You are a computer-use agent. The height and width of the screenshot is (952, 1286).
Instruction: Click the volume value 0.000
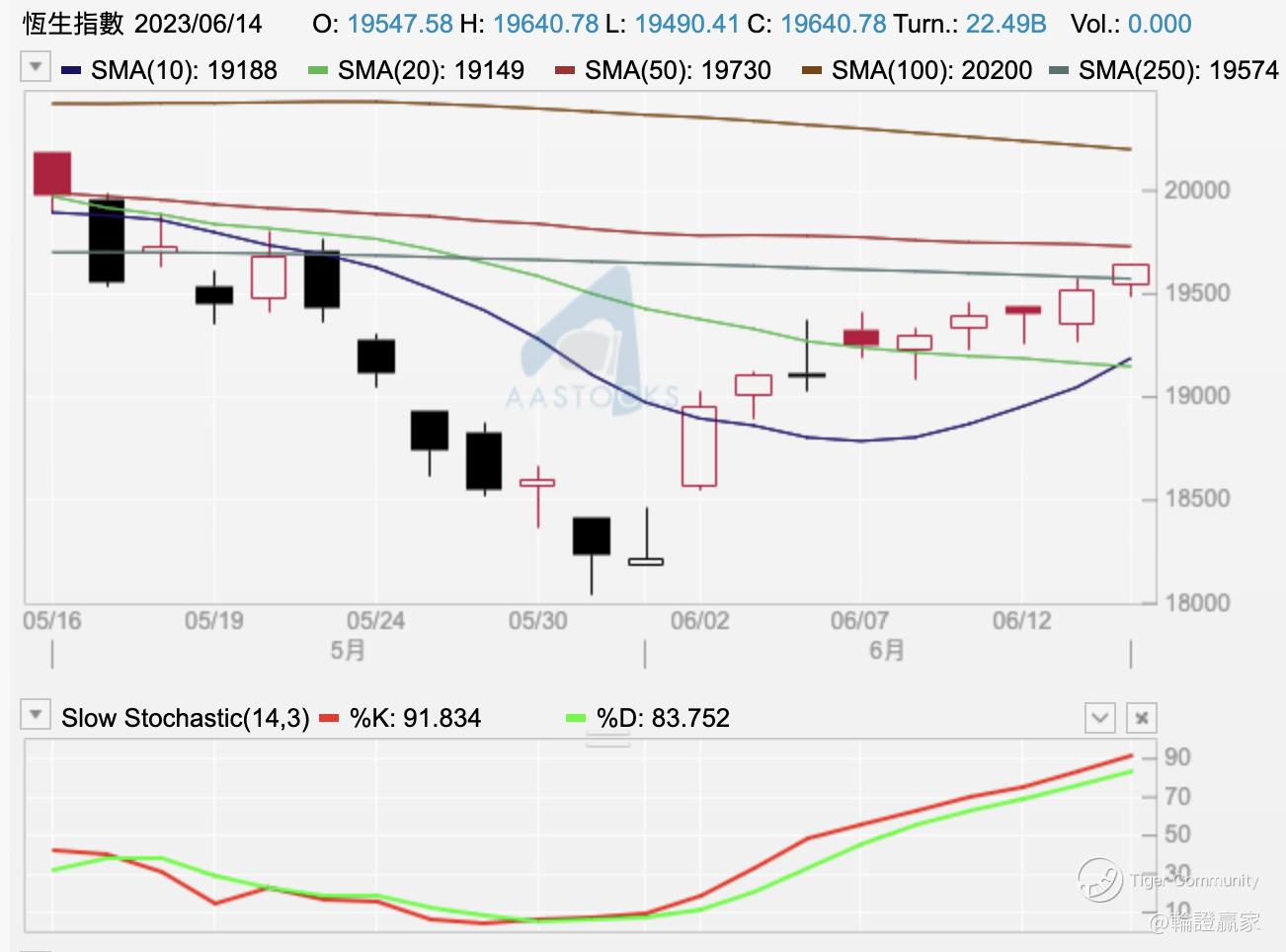pyautogui.click(x=1160, y=24)
